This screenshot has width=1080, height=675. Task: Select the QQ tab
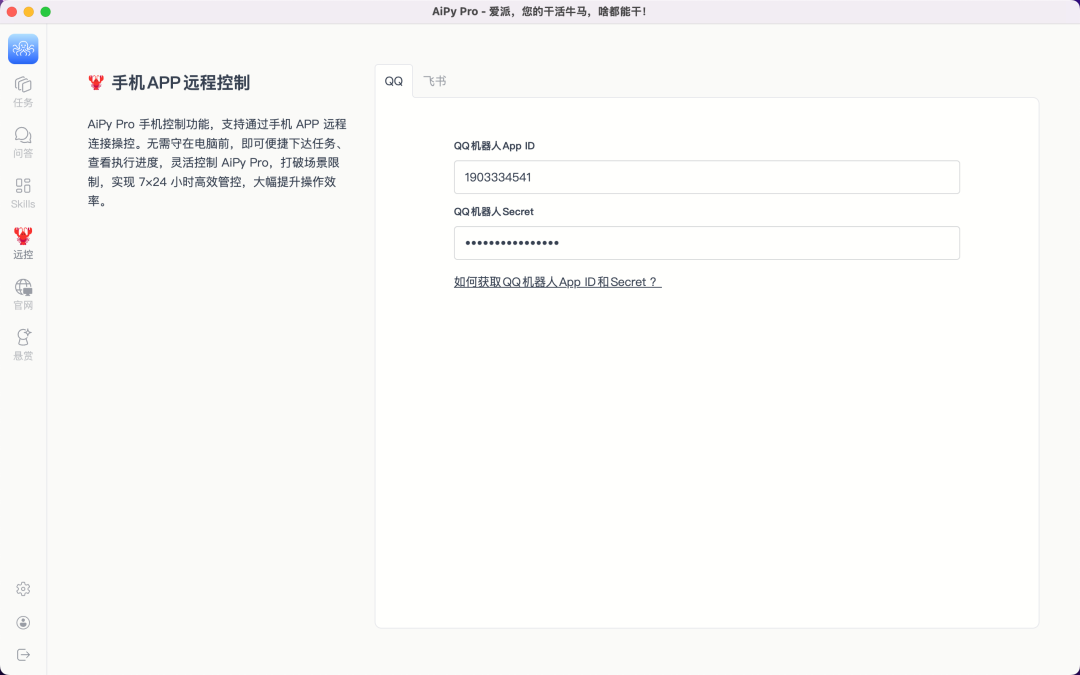[393, 80]
